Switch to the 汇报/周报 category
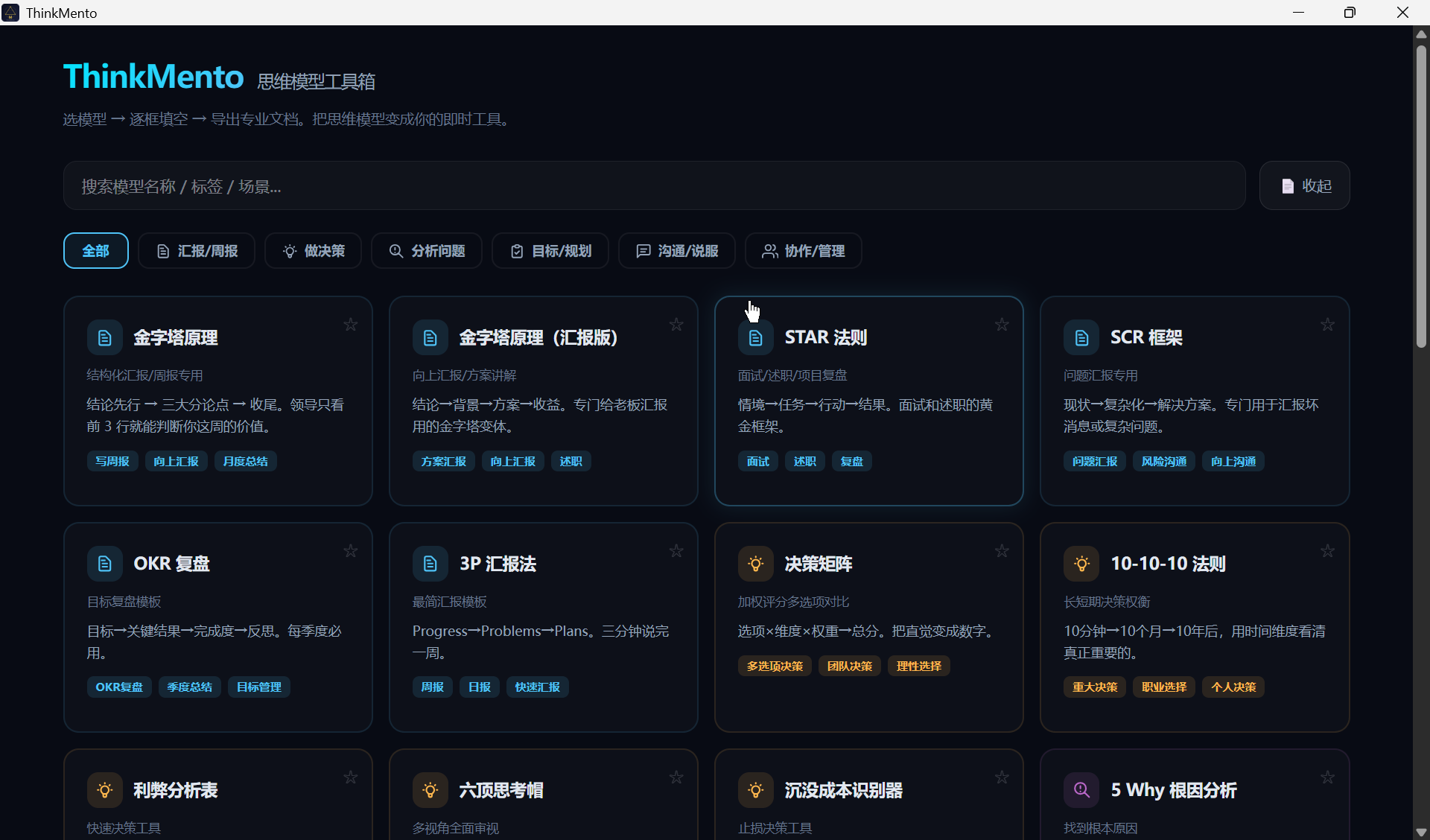1430x840 pixels. 197,251
